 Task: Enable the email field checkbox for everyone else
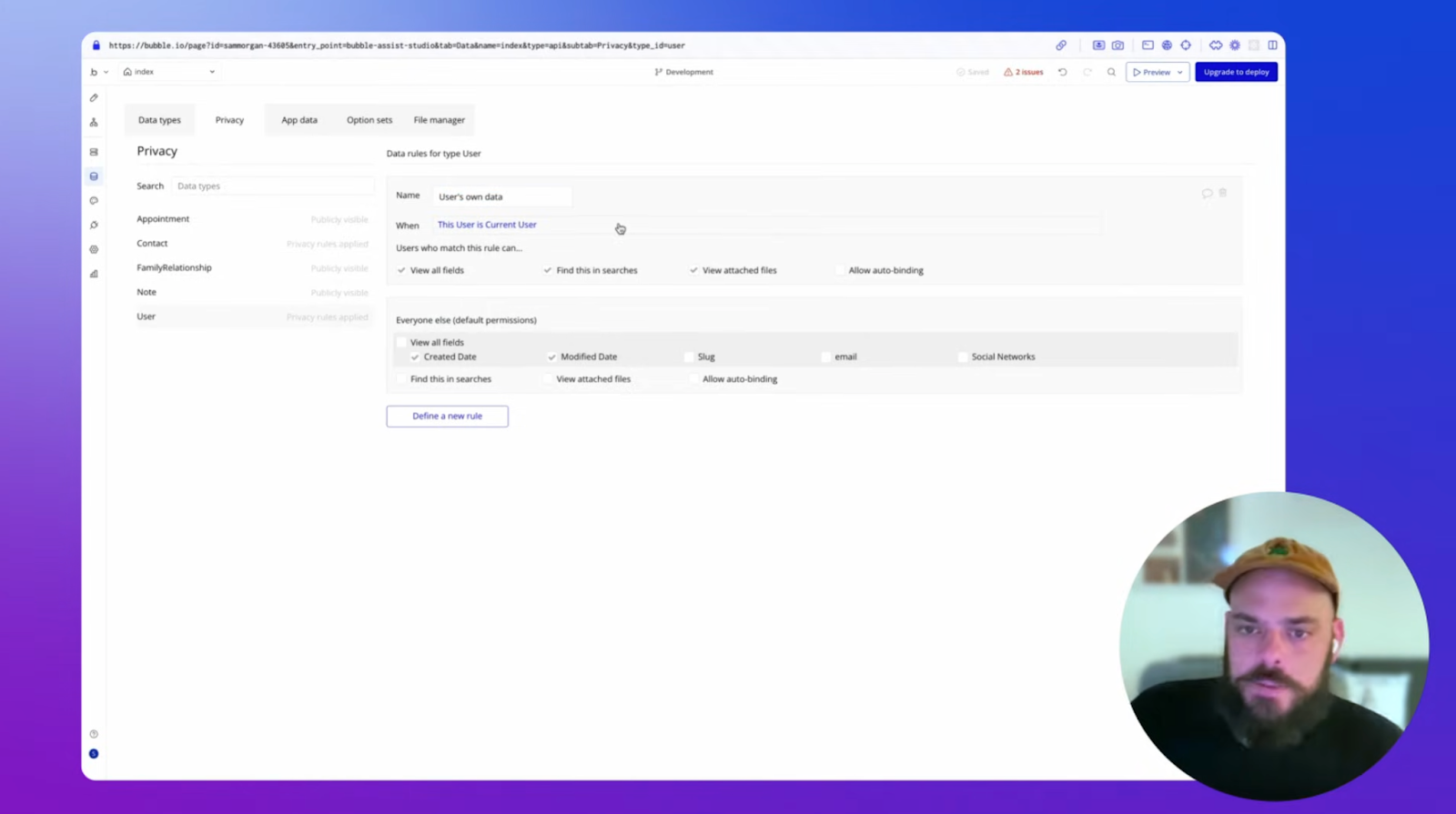[x=825, y=357]
